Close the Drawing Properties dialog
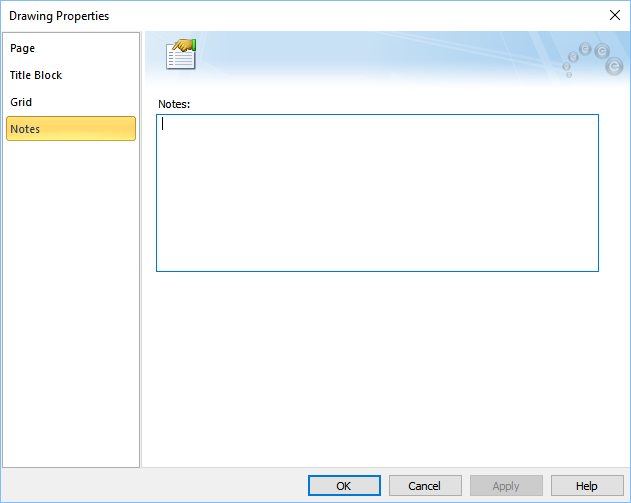 click(613, 15)
